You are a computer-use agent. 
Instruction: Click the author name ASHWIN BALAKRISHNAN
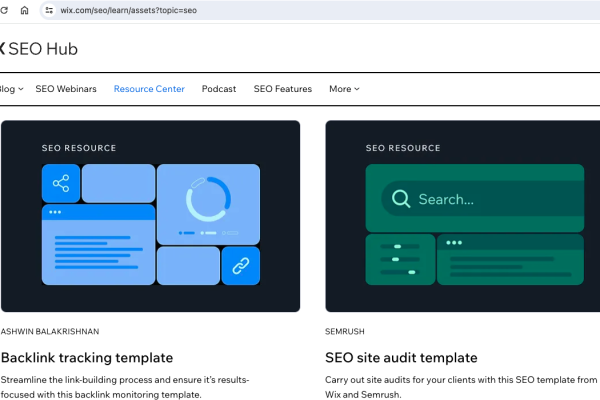point(50,331)
